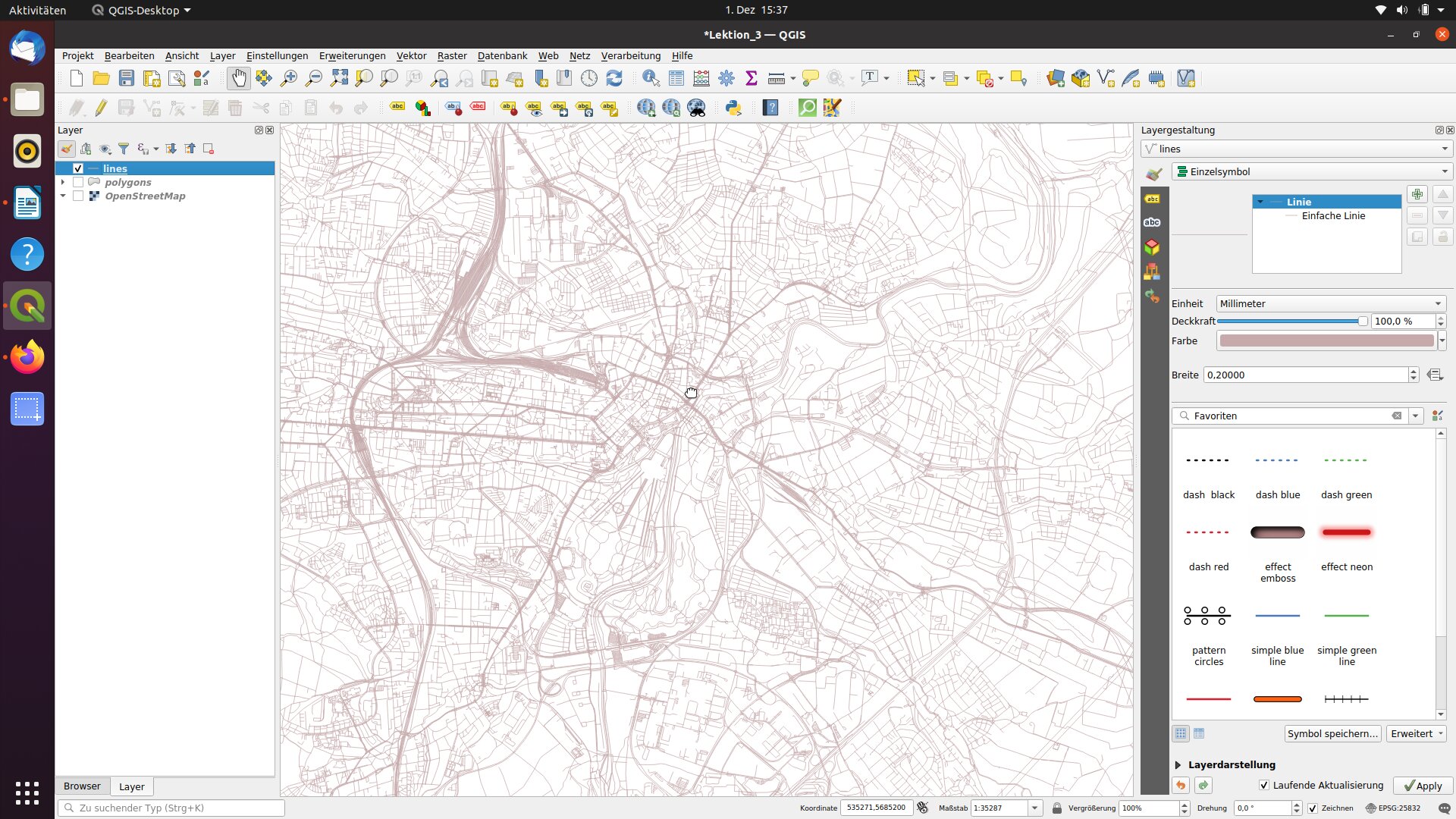1456x819 pixels.
Task: Click the Farbe color swatch
Action: click(x=1326, y=340)
